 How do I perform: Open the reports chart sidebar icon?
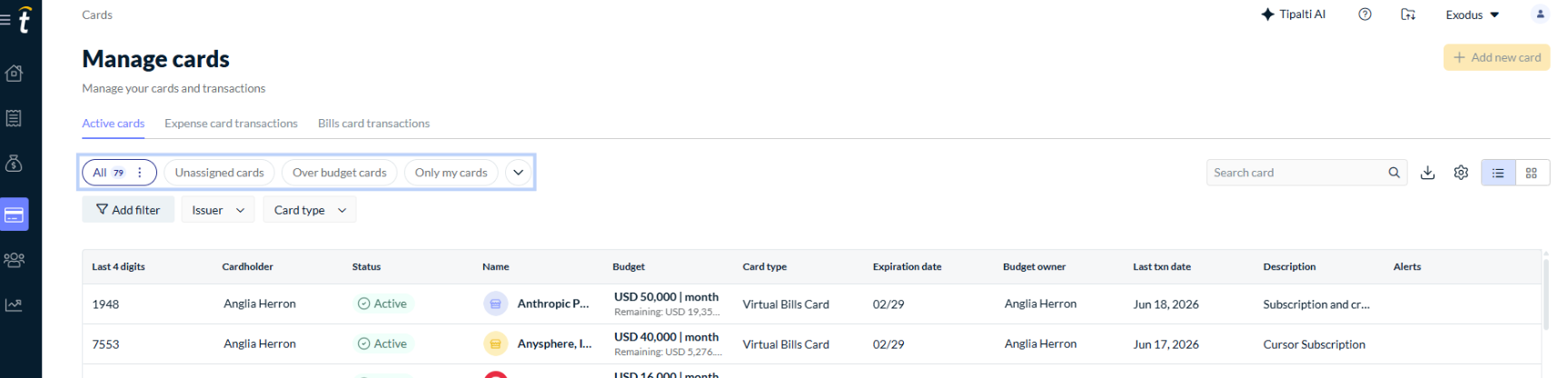(x=14, y=305)
